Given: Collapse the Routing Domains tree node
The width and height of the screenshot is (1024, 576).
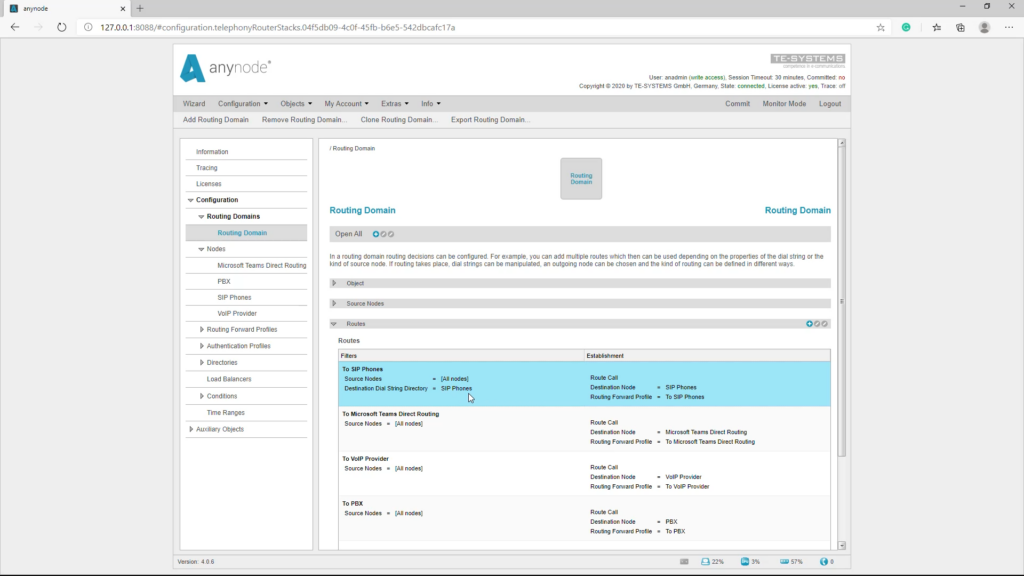Looking at the screenshot, I should point(201,217).
